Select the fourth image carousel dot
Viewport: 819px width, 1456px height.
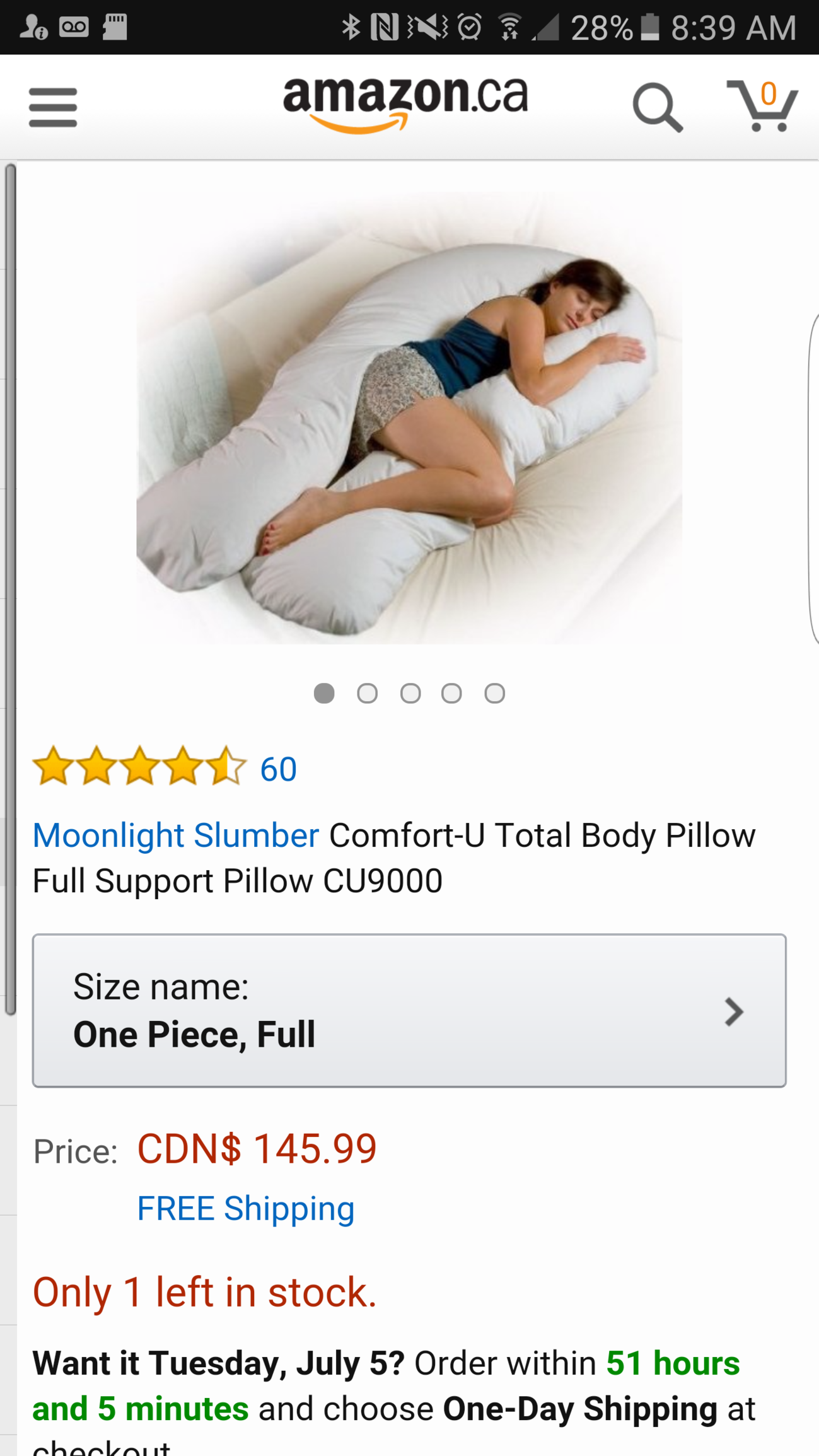(451, 693)
